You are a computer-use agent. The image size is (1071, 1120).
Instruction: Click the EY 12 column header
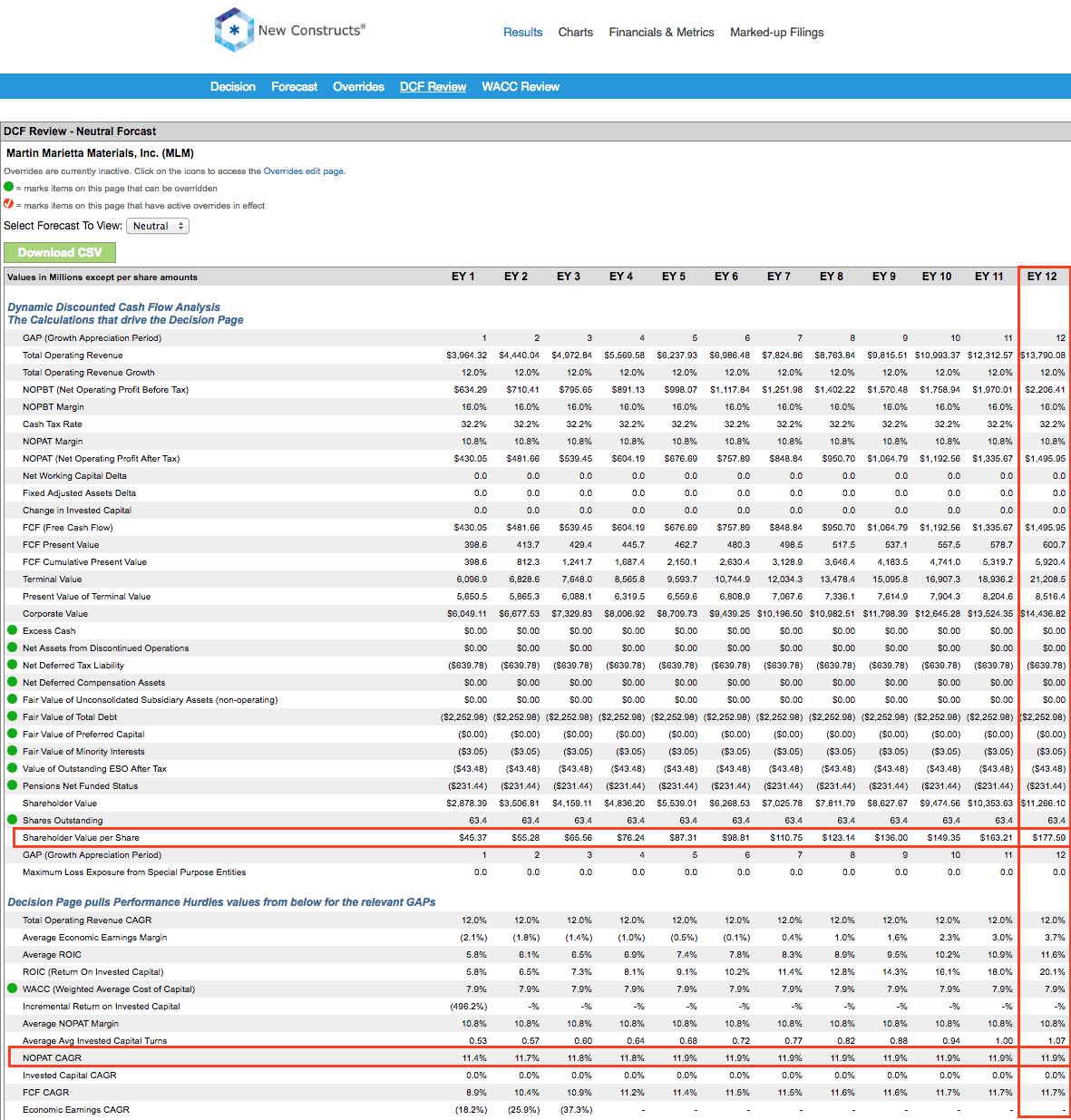[1042, 277]
